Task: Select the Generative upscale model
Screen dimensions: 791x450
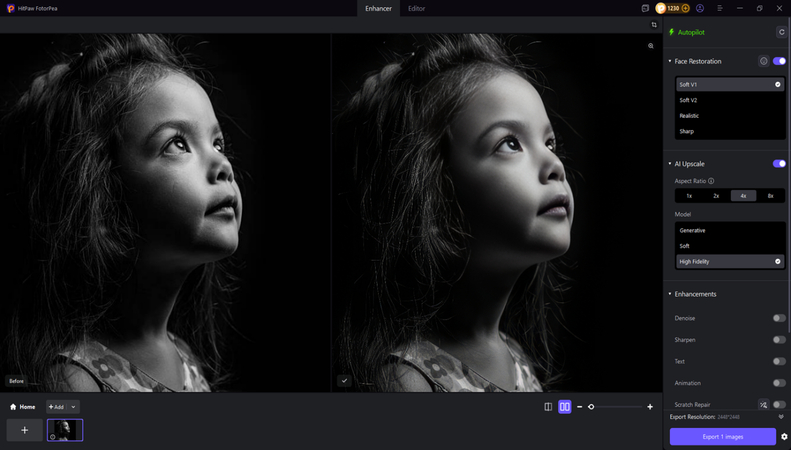Action: (x=730, y=231)
